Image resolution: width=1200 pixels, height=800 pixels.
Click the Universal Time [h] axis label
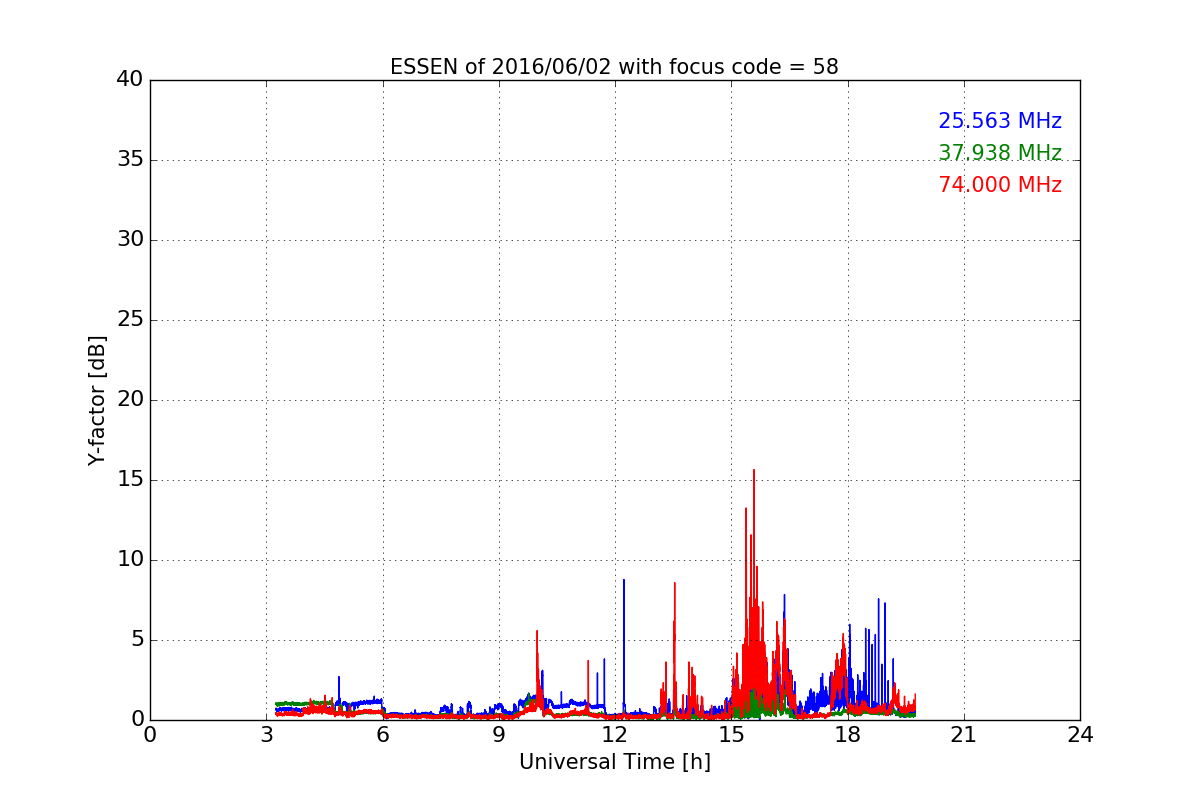614,762
